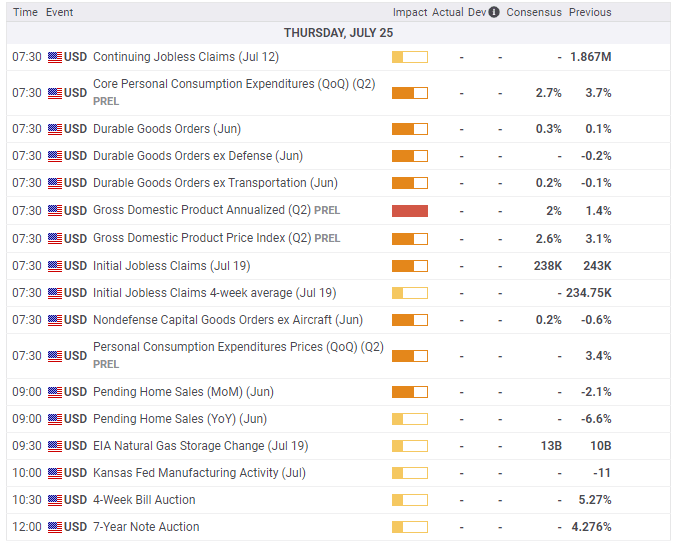Click the Actual column header
Screen dimensions: 681x543
448,12
